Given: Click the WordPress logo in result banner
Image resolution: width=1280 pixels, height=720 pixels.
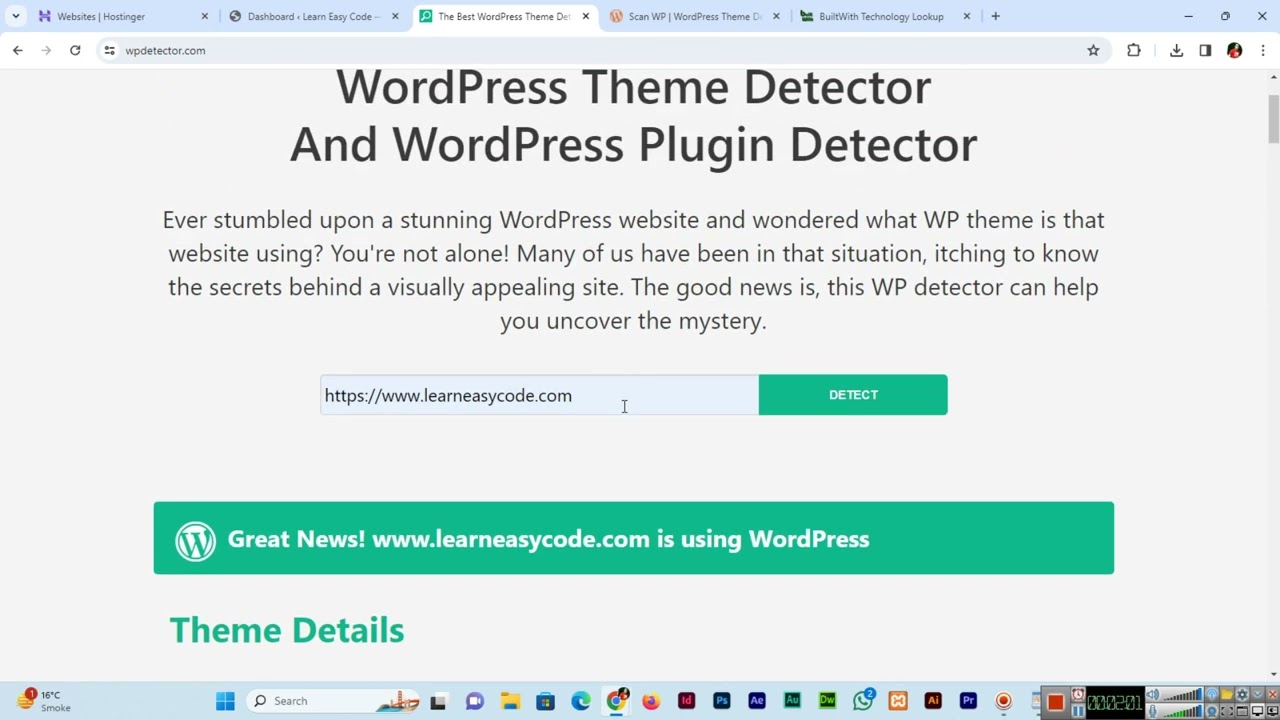Looking at the screenshot, I should pyautogui.click(x=195, y=540).
